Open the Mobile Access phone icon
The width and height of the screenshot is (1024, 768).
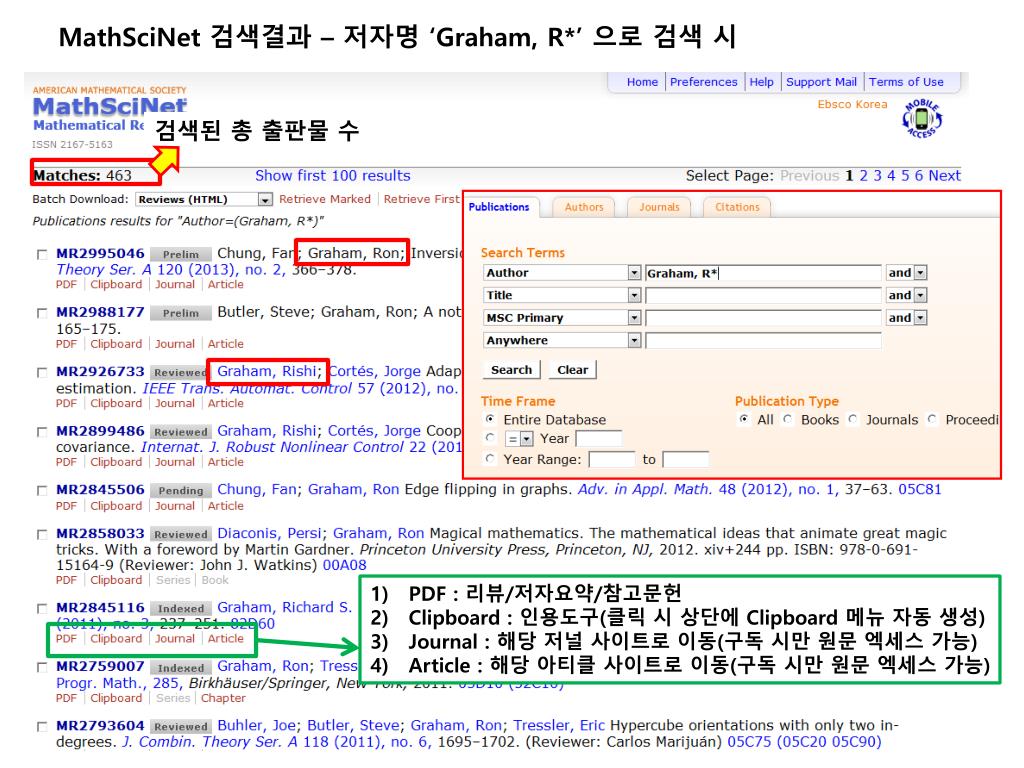pos(921,119)
